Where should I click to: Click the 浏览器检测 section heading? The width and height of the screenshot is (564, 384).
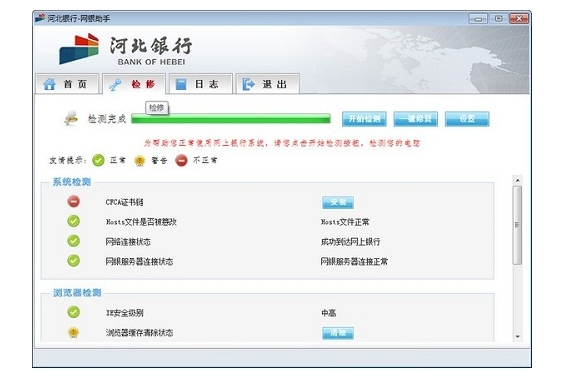(77, 293)
